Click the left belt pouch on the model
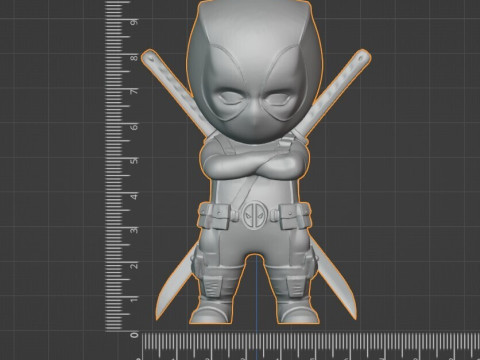 214,217
